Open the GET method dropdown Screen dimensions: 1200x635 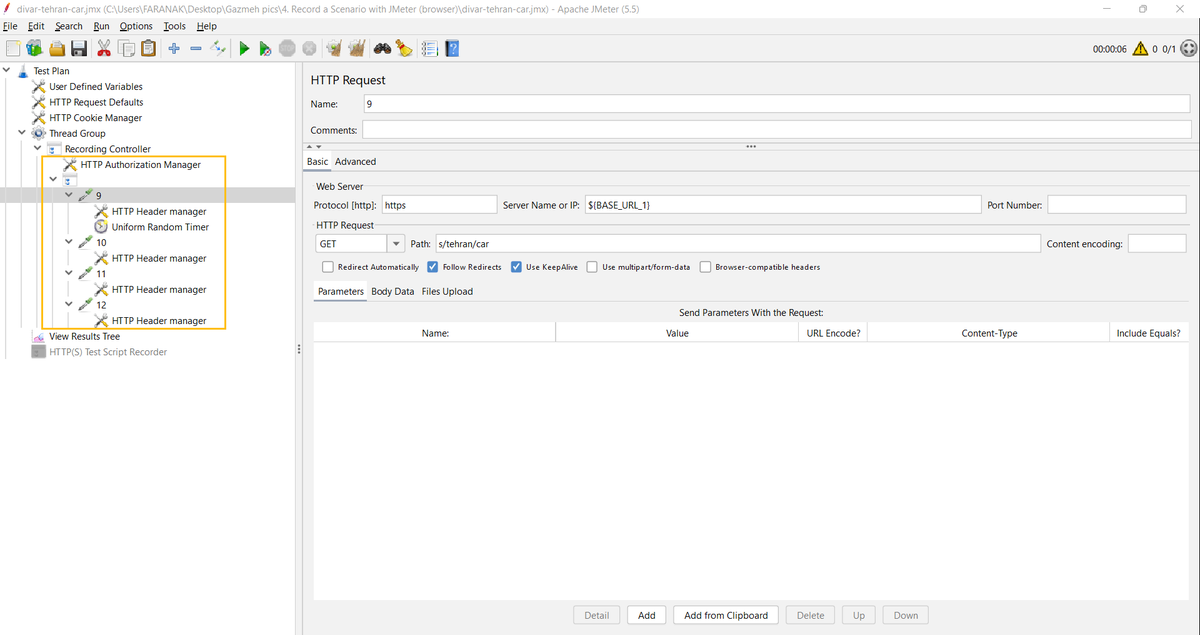pyautogui.click(x=396, y=244)
